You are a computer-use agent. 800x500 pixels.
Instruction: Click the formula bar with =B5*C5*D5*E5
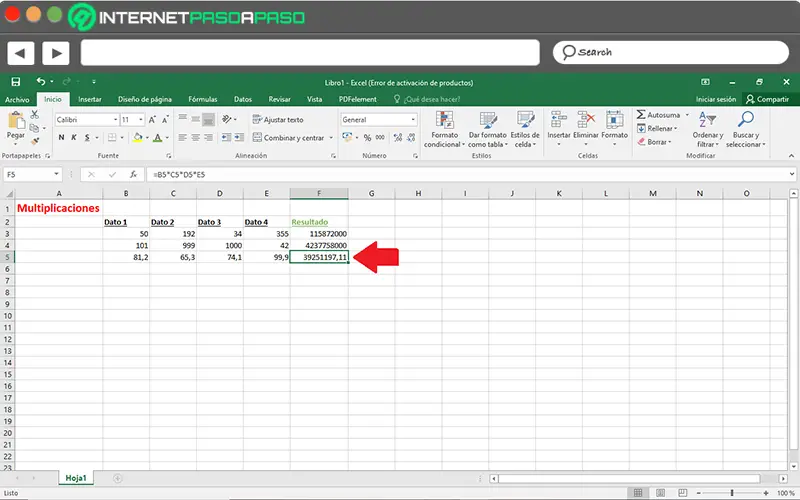click(469, 174)
